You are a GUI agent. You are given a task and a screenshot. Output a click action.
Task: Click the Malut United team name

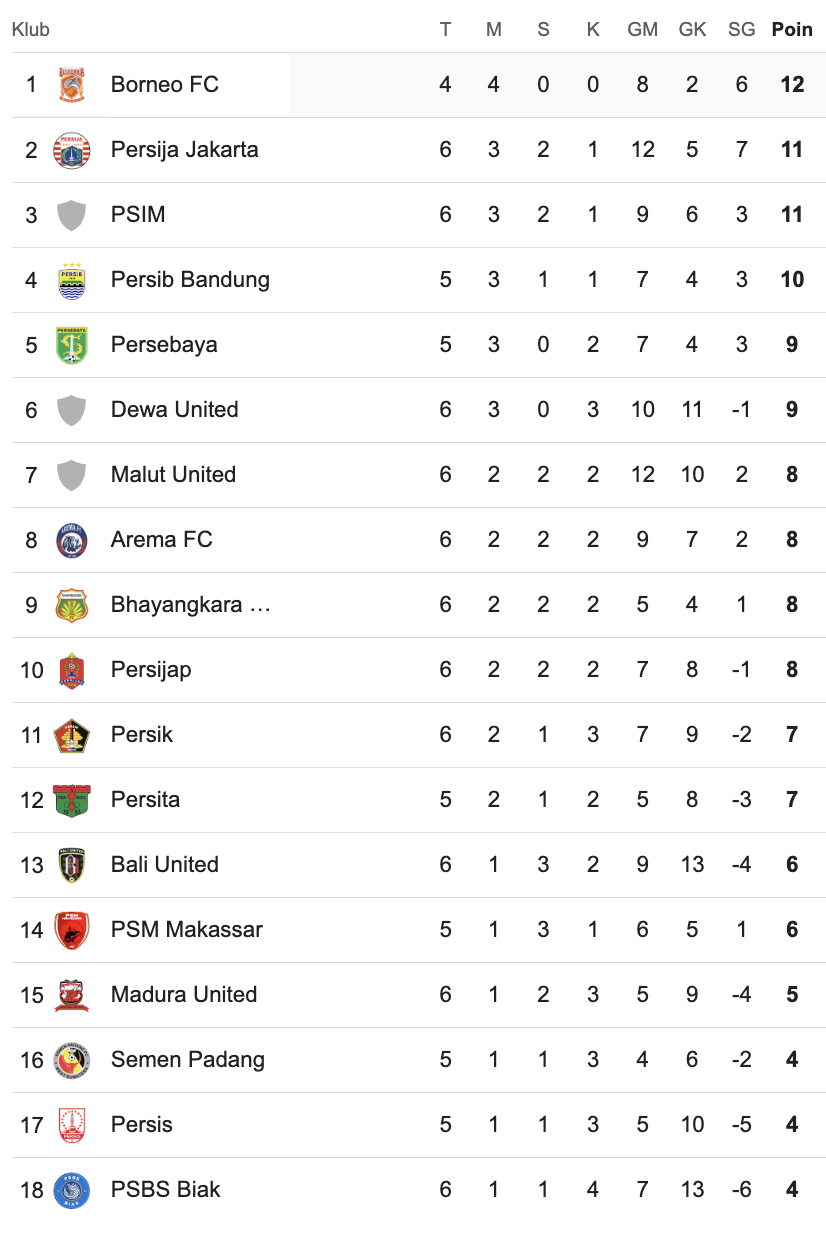pyautogui.click(x=174, y=475)
